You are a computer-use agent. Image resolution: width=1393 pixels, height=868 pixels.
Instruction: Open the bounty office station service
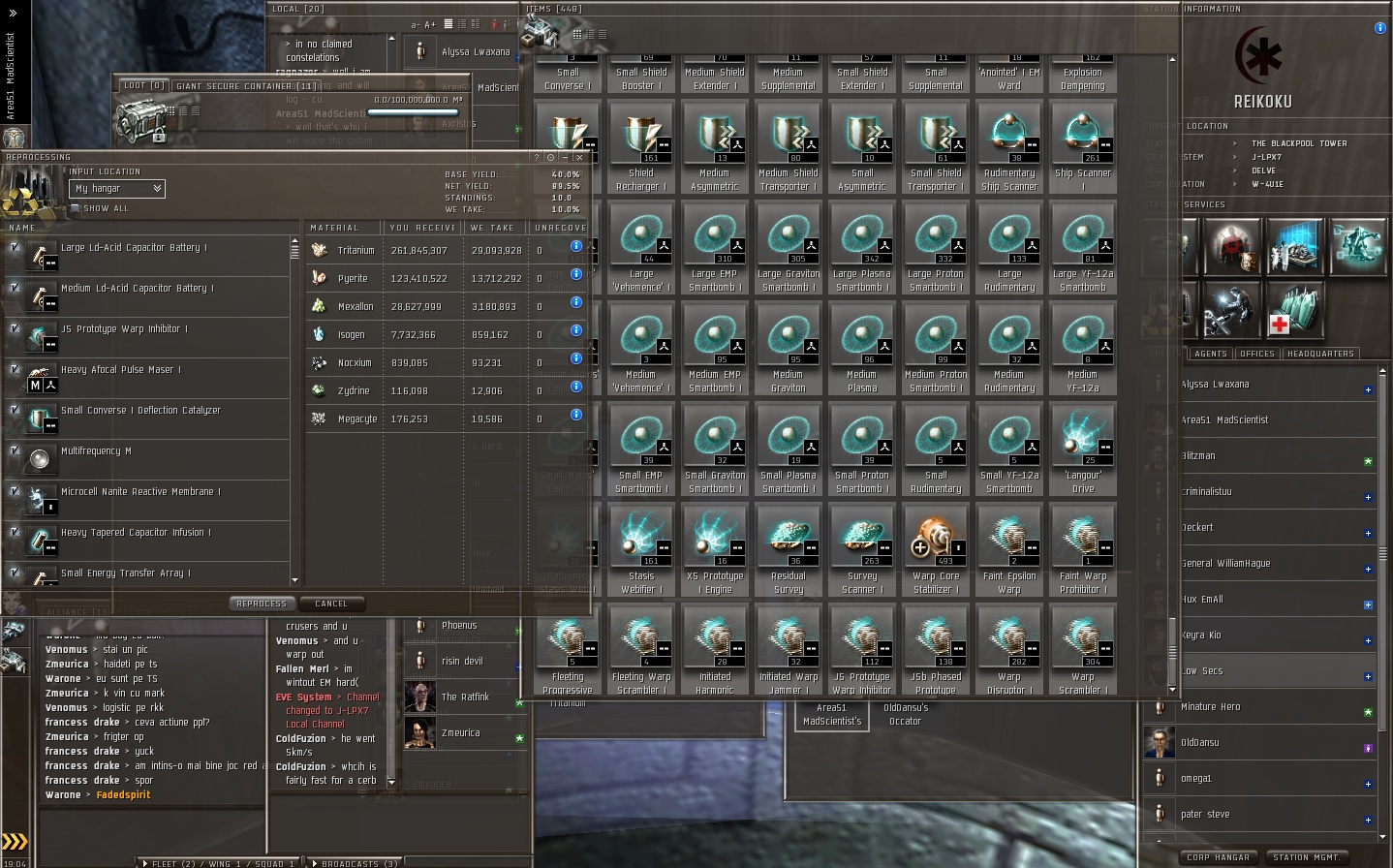[x=1230, y=247]
